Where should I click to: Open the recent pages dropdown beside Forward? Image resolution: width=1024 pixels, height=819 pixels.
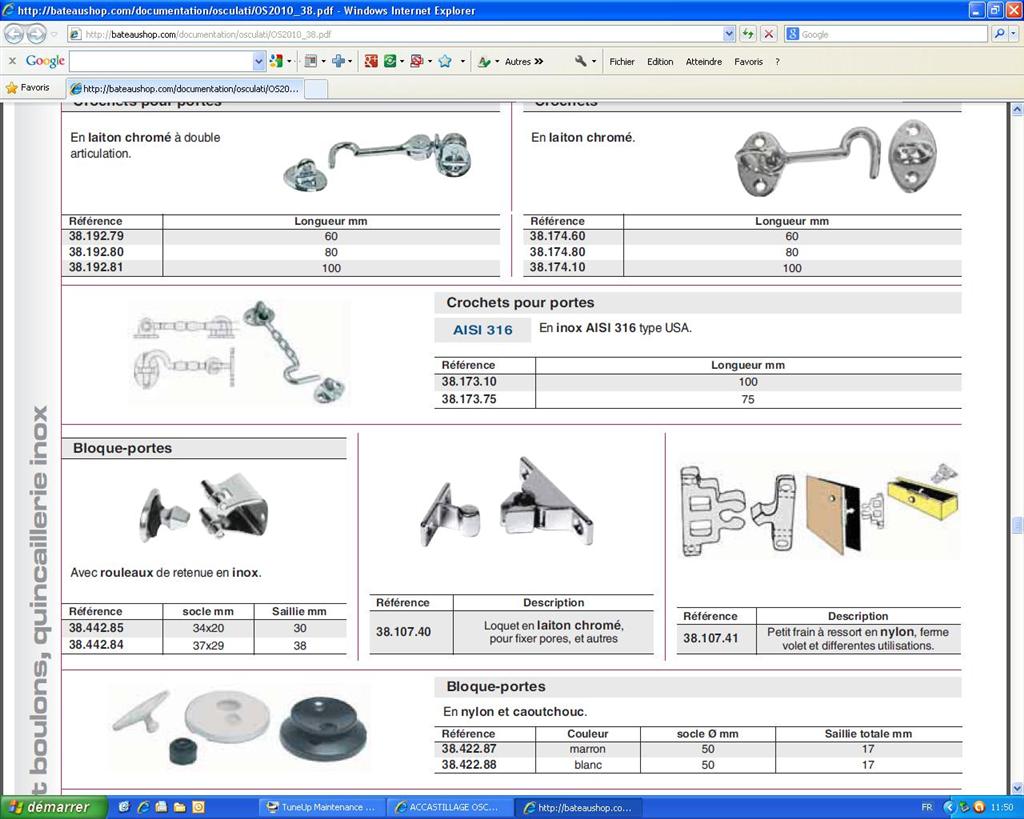pyautogui.click(x=54, y=34)
